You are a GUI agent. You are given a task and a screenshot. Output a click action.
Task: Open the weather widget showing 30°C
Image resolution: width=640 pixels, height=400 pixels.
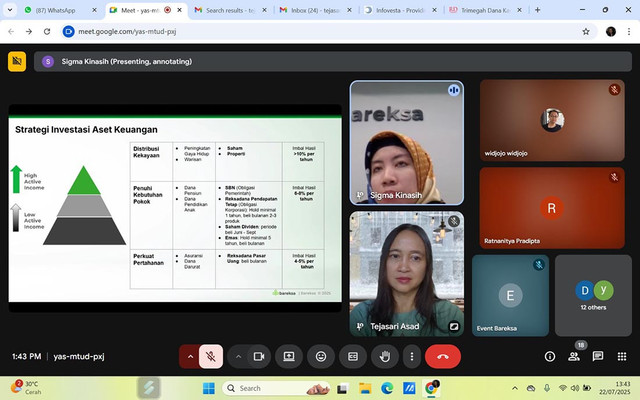click(27, 388)
